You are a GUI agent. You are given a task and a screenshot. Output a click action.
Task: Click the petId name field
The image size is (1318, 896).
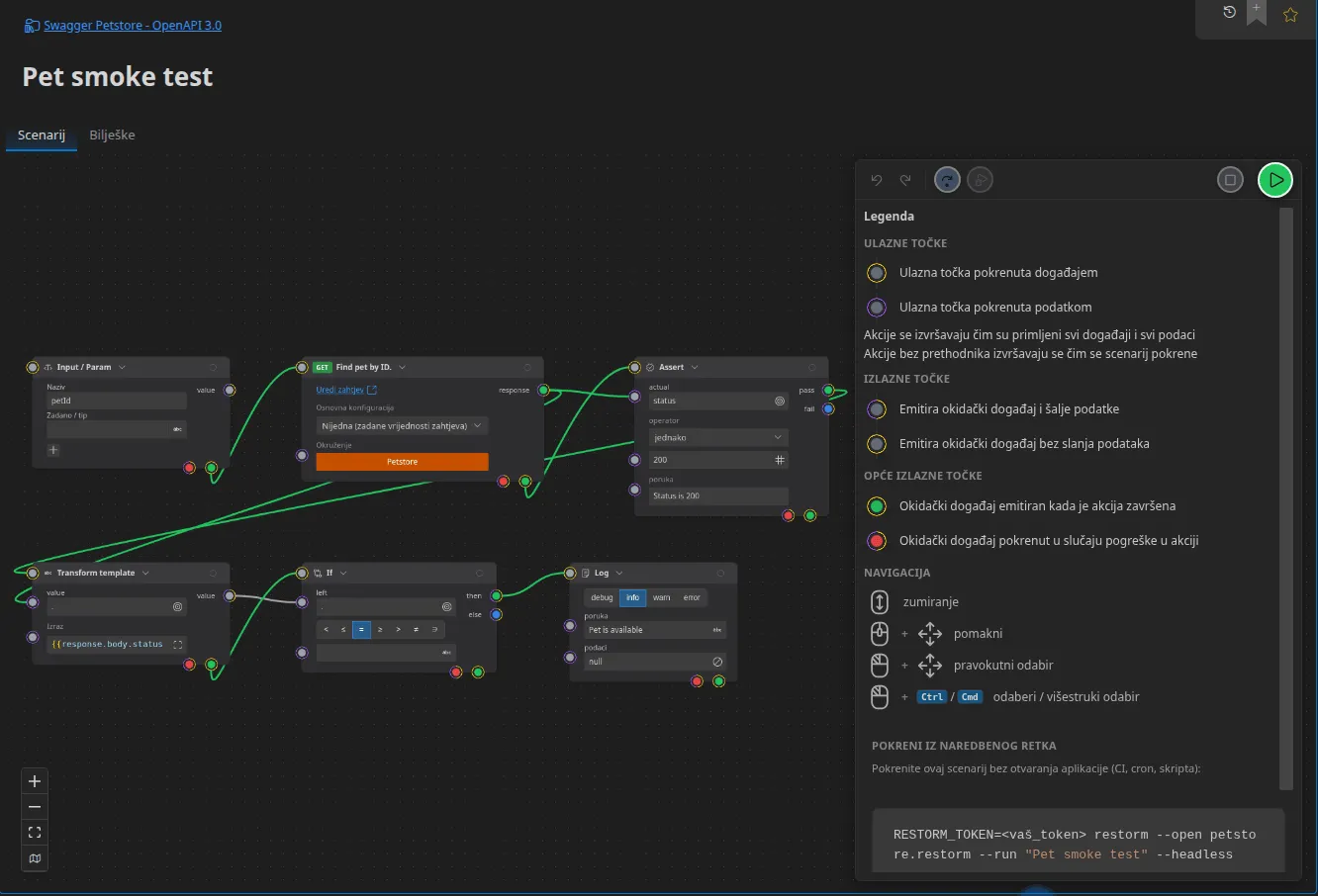[117, 401]
